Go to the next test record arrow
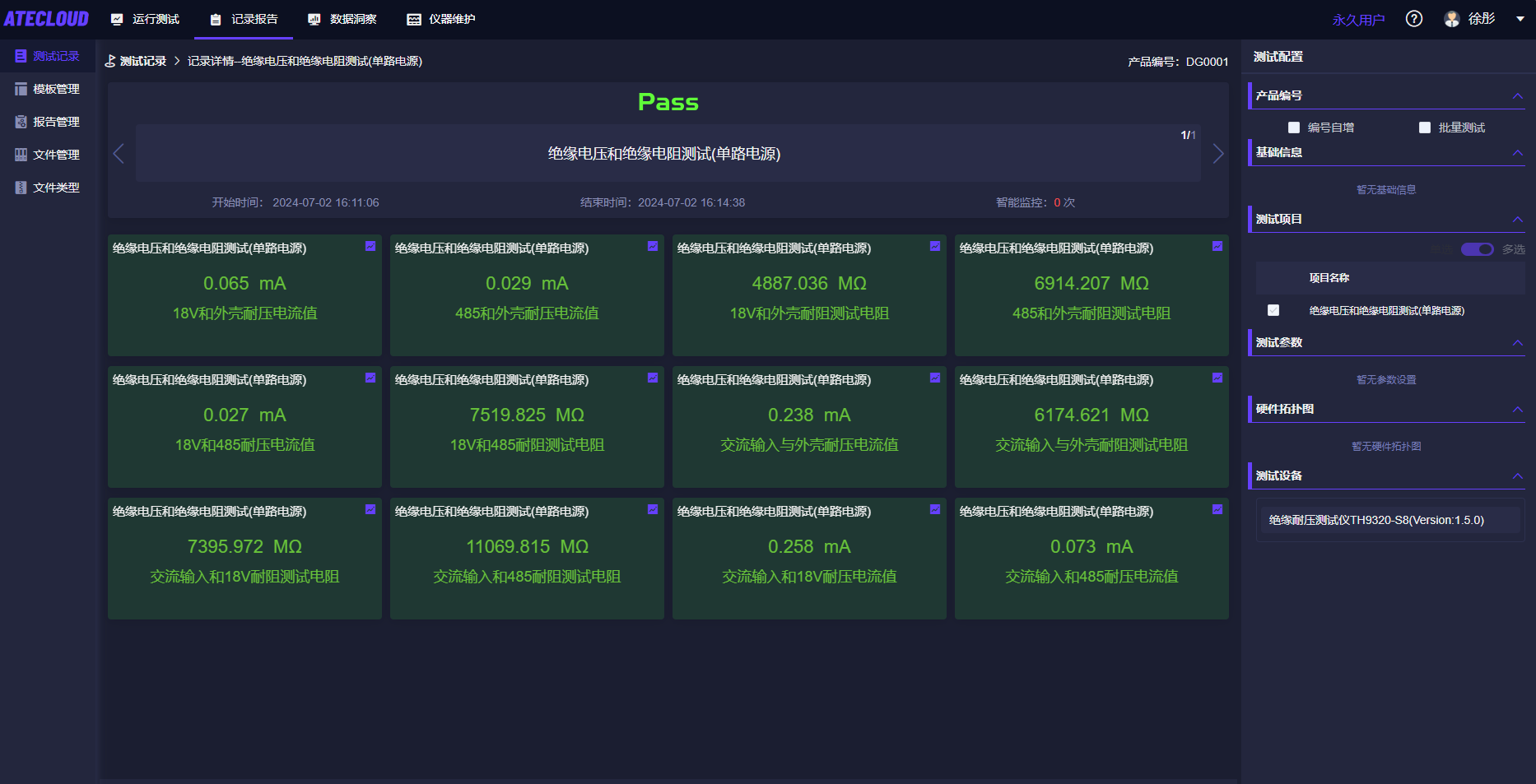This screenshot has width=1536, height=784. pos(1218,154)
